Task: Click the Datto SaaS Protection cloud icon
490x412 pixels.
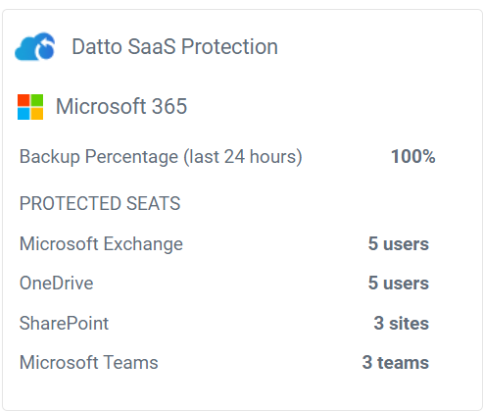Action: [x=35, y=47]
